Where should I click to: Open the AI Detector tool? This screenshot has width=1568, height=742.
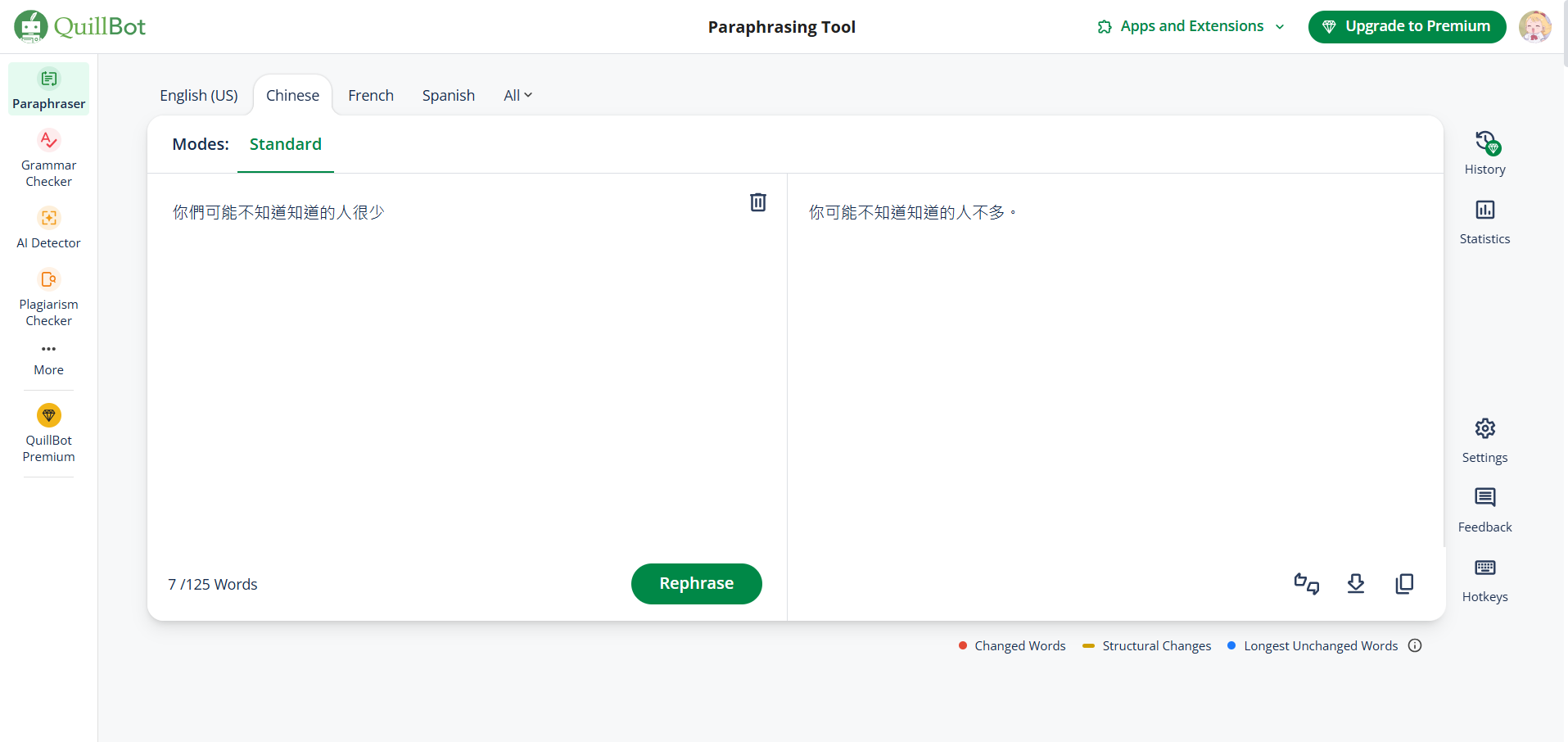(x=49, y=228)
